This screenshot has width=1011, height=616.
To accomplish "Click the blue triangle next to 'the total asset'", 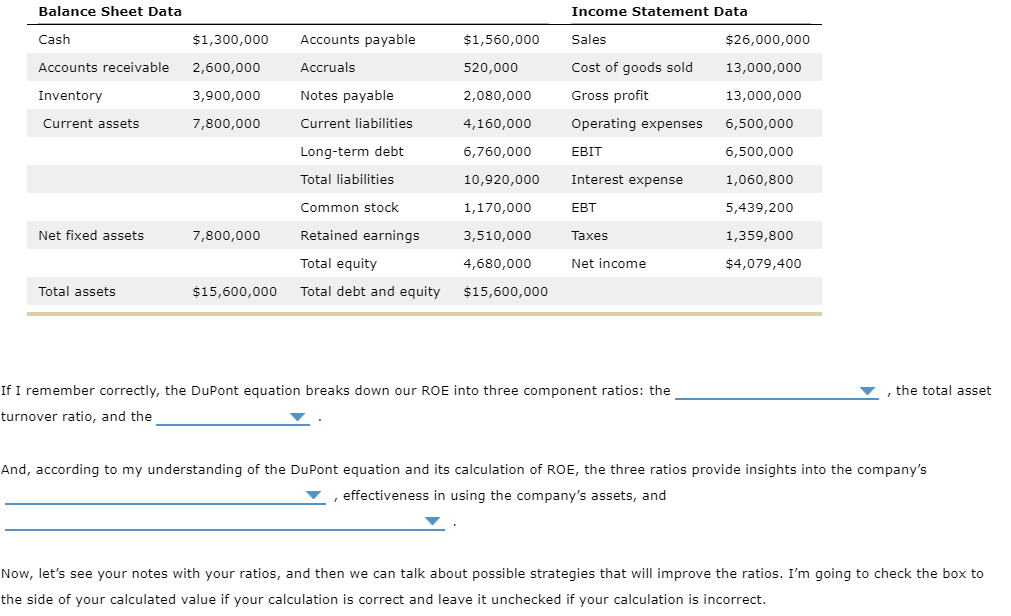I will tap(867, 391).
